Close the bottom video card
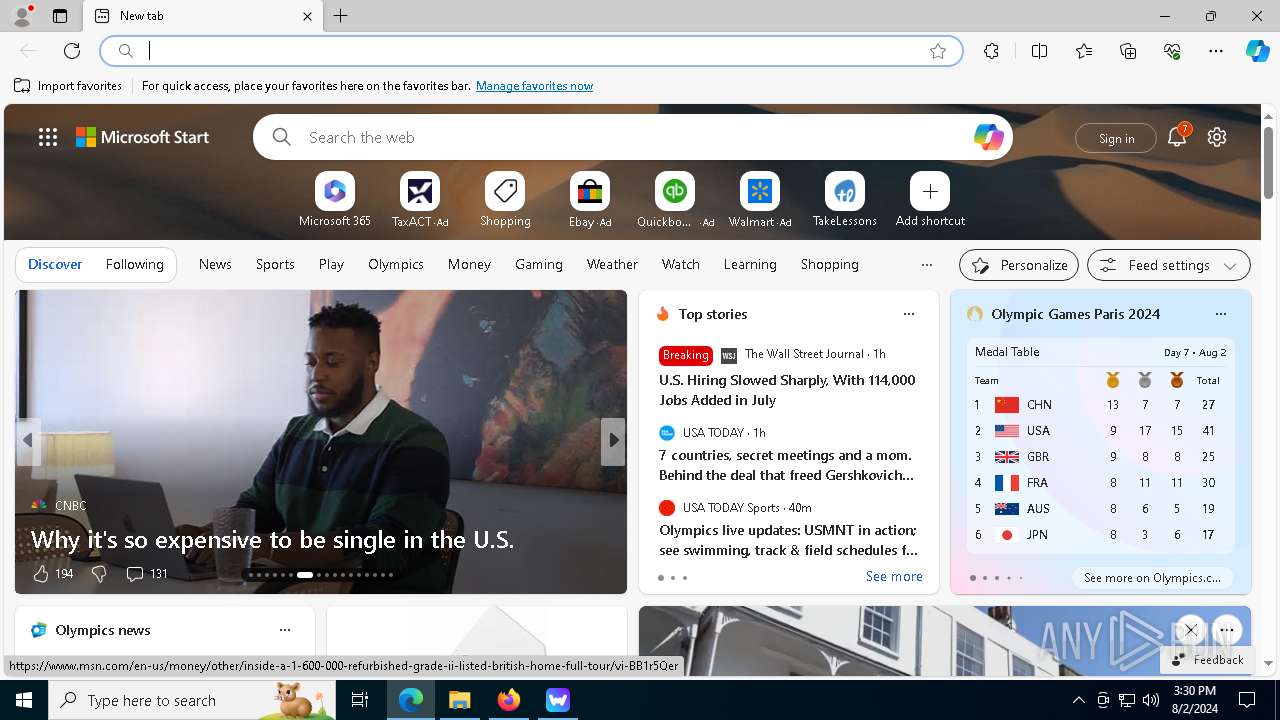1280x720 pixels. click(1190, 630)
